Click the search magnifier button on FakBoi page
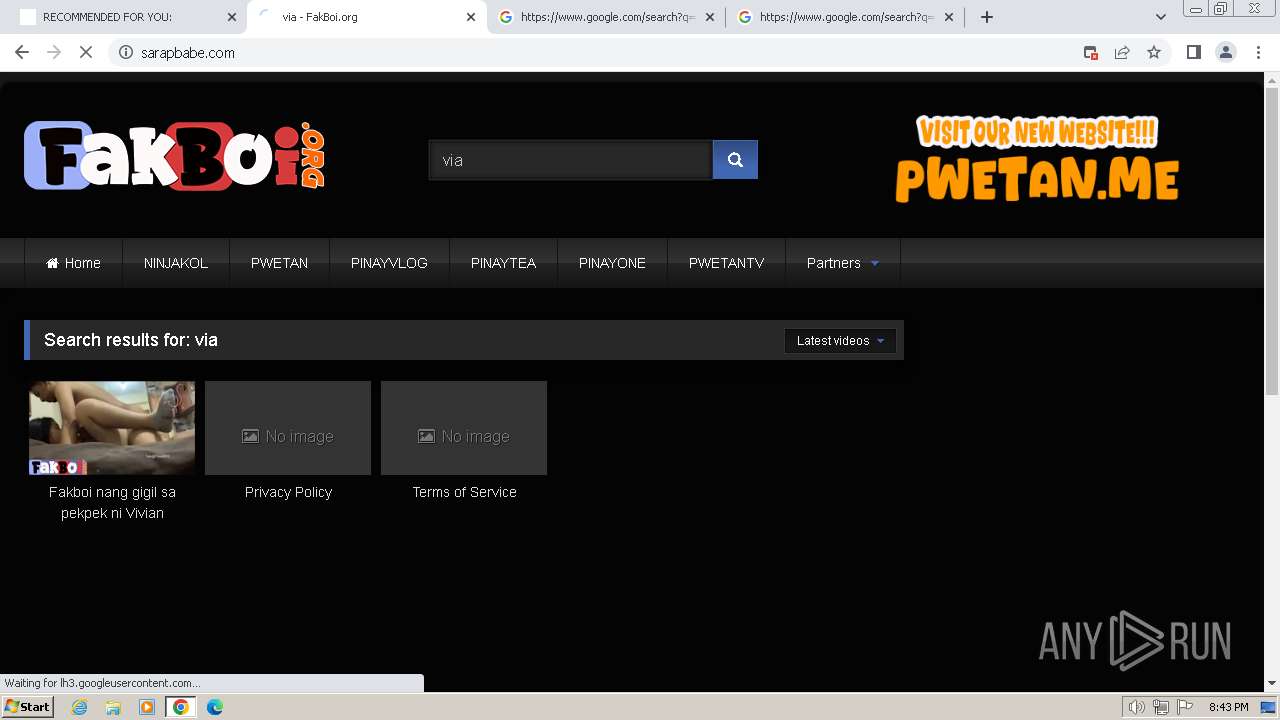The image size is (1280, 720). point(735,160)
